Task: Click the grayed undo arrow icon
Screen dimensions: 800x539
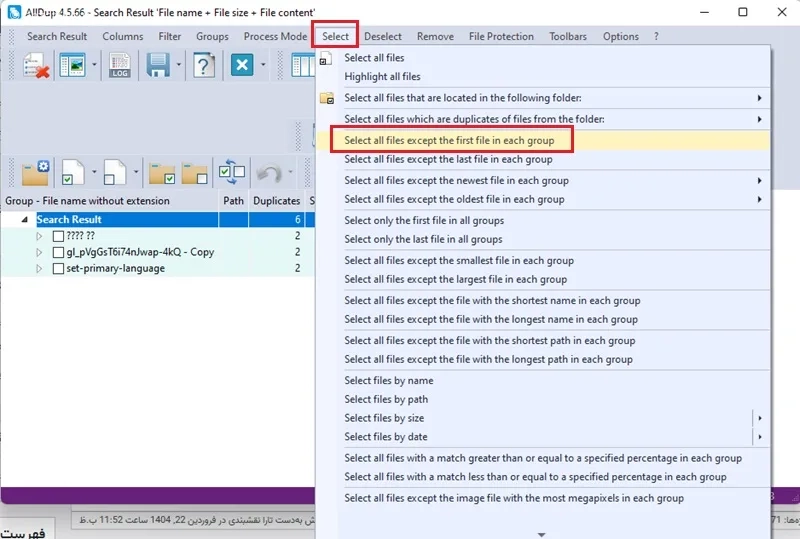Action: click(x=269, y=173)
